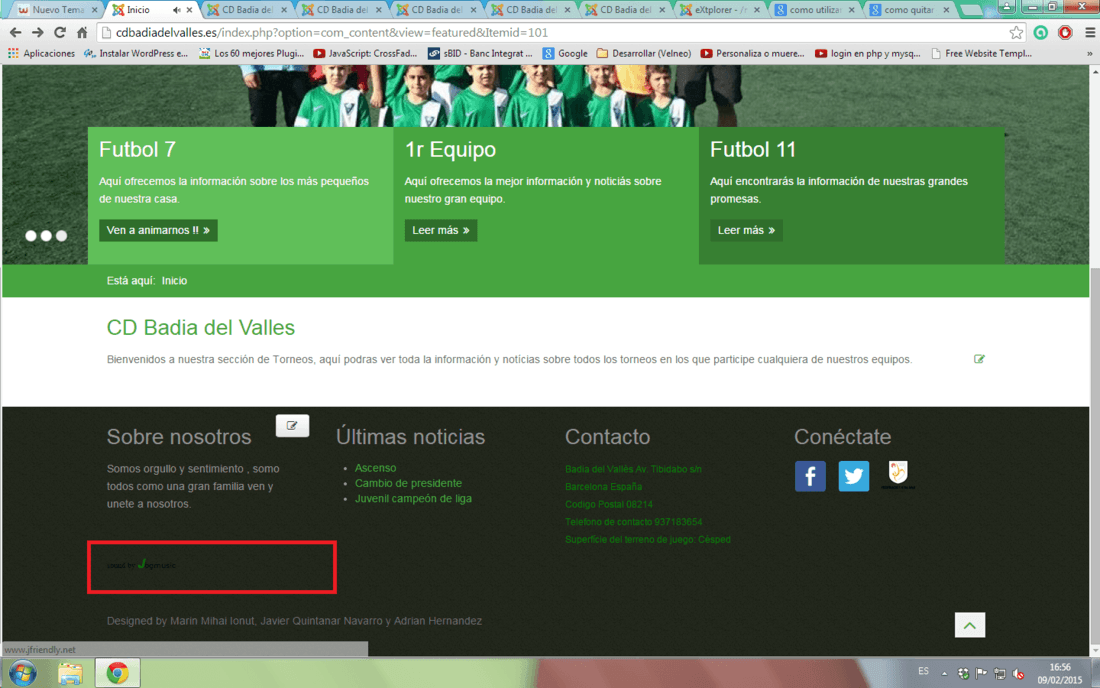The image size is (1100, 688).
Task: Open JavaScript: CrossFad... bookmark
Action: click(x=365, y=53)
